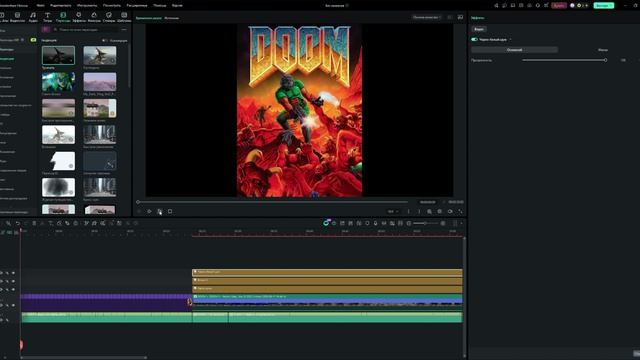Toggle visibility eye of third gold effect track
The image size is (640, 360).
click(13, 289)
